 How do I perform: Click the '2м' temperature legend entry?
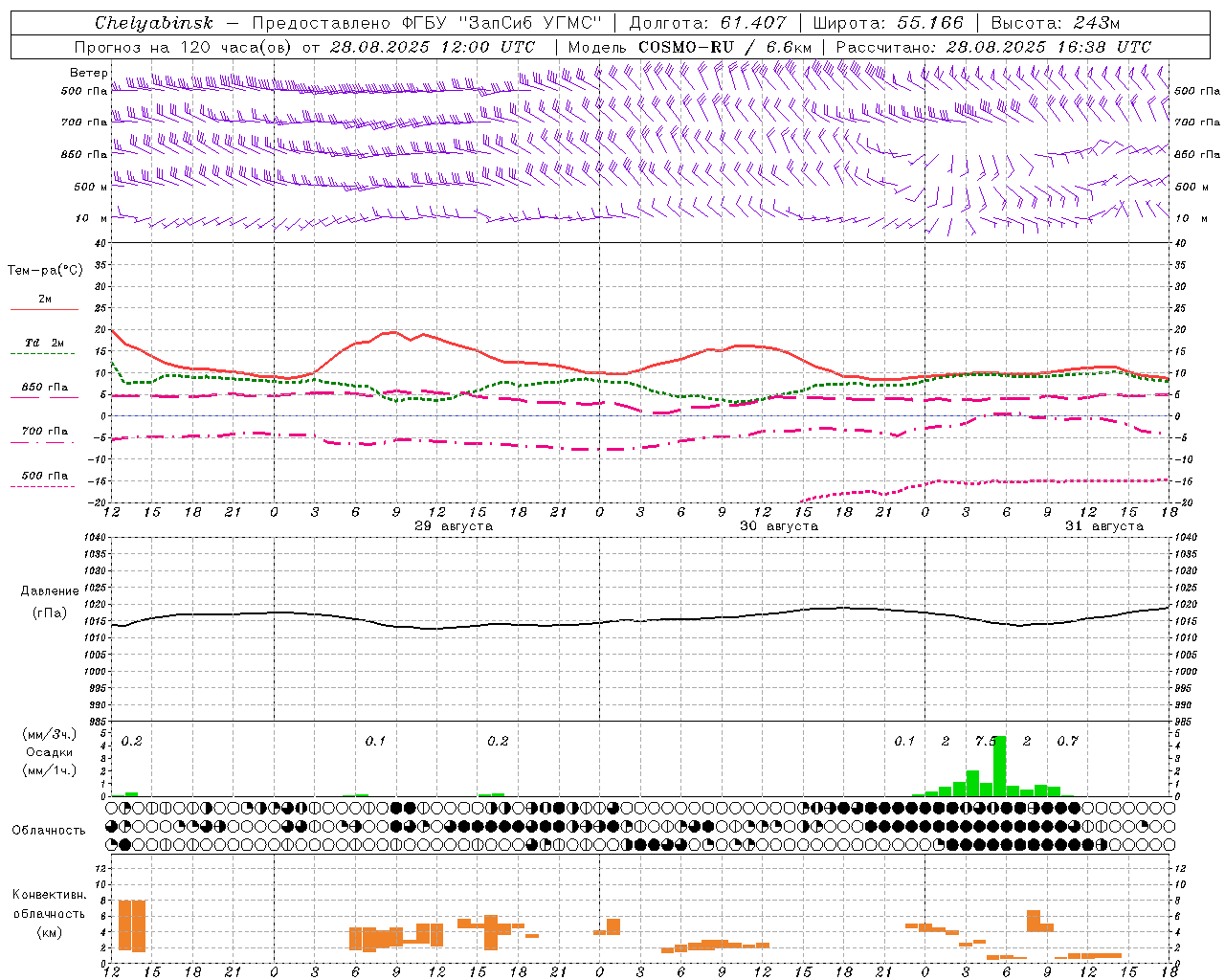[45, 300]
